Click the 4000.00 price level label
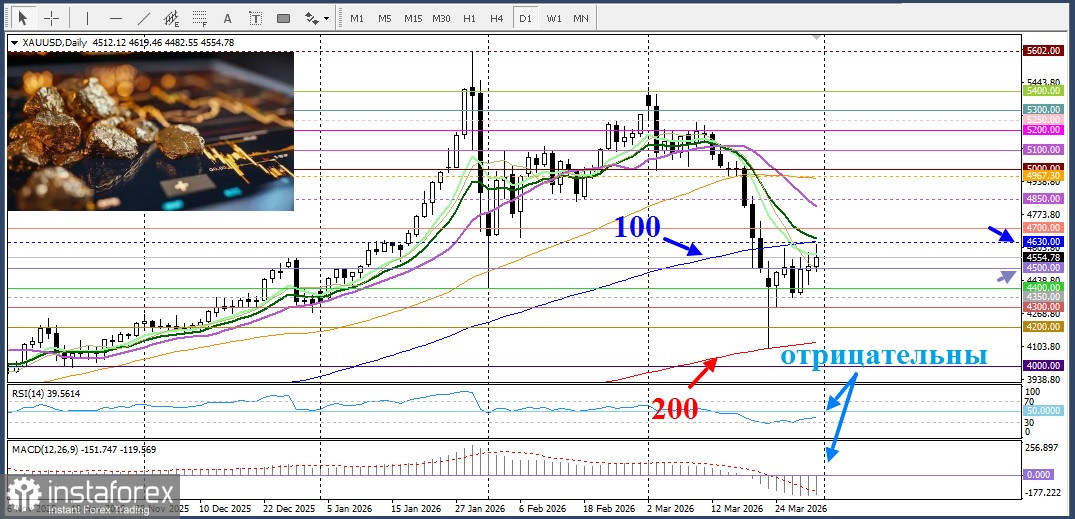 pos(1043,366)
